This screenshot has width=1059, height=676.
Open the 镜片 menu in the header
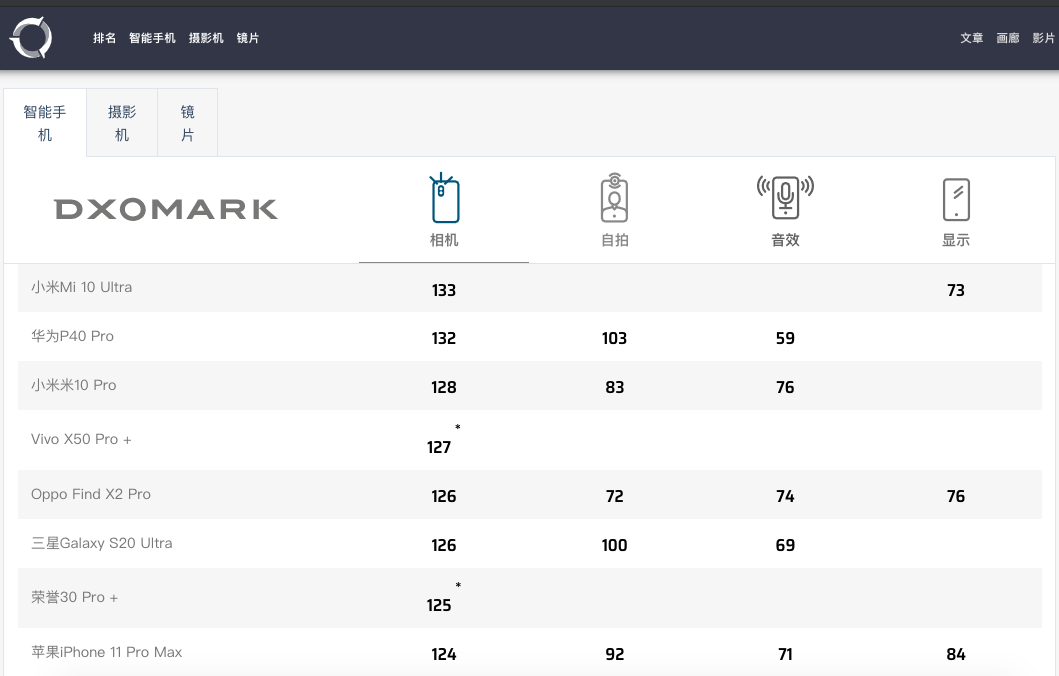[248, 38]
